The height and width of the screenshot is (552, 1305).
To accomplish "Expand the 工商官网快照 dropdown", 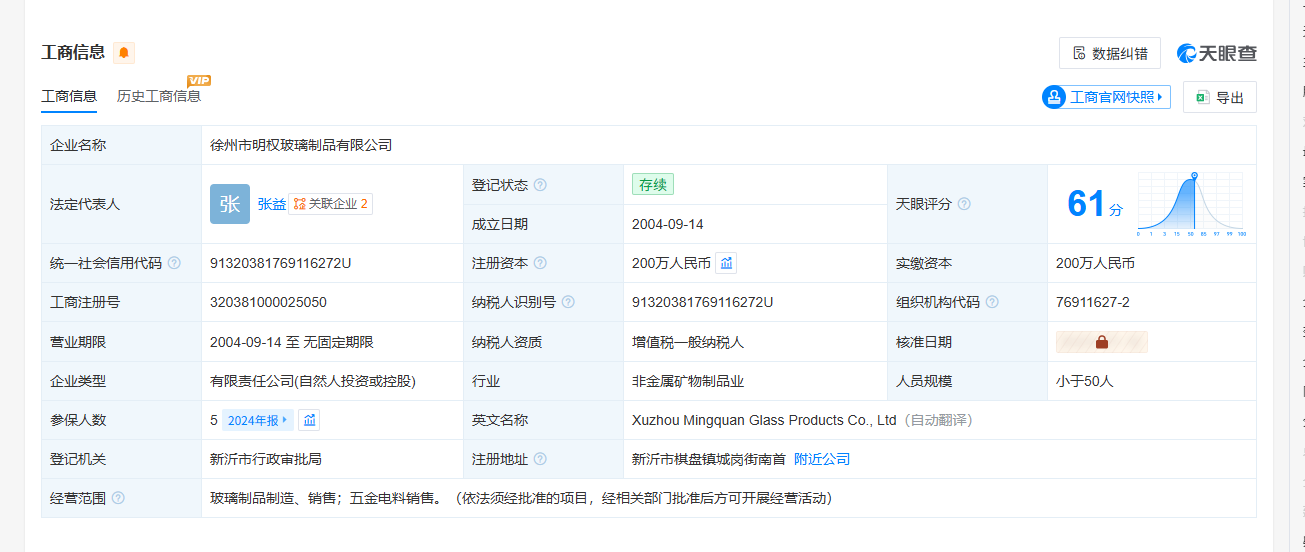I will click(x=1105, y=97).
